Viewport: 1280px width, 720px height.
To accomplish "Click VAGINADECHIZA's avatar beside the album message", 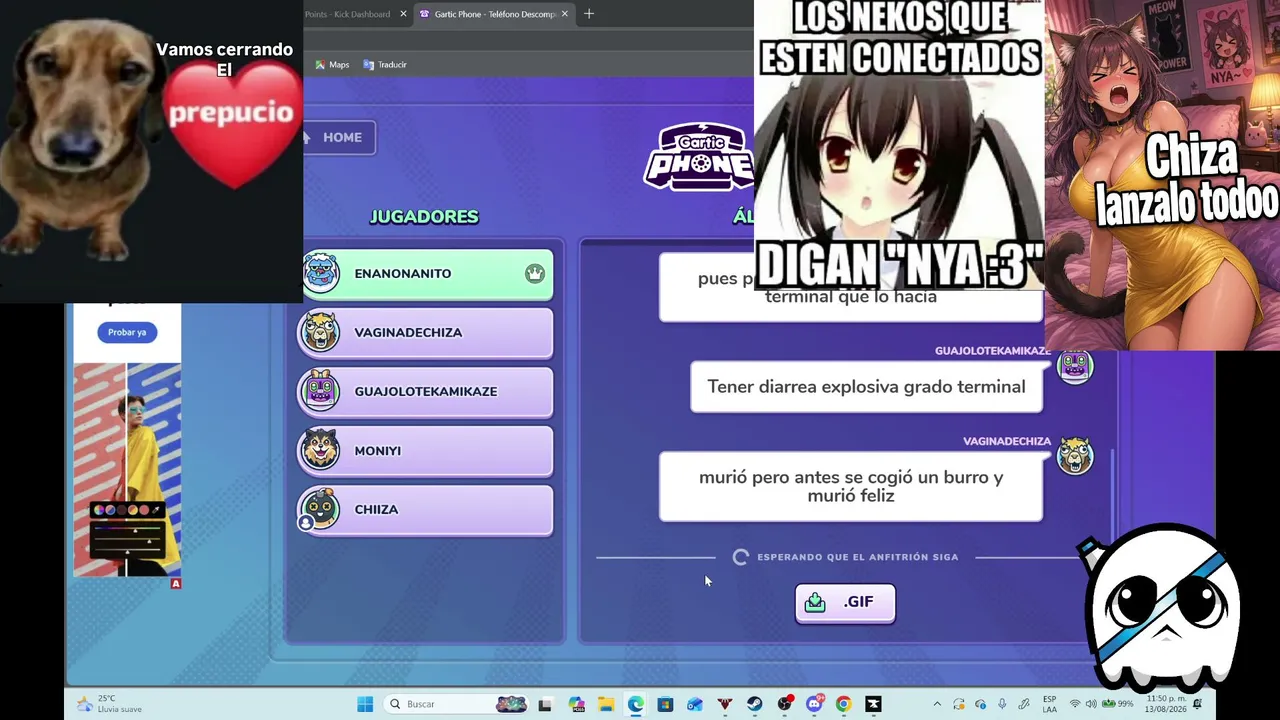I will click(1075, 456).
